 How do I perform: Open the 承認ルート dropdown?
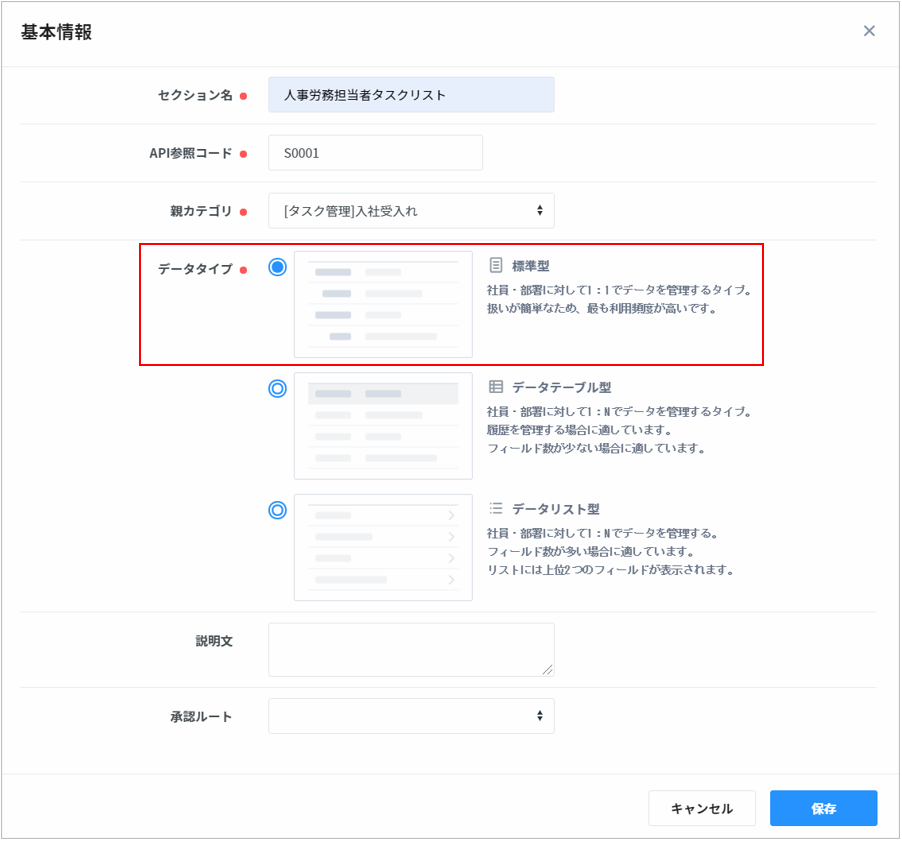[411, 716]
